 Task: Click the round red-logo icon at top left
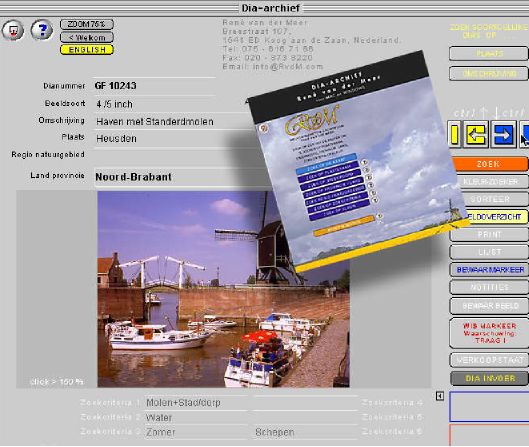click(x=13, y=30)
